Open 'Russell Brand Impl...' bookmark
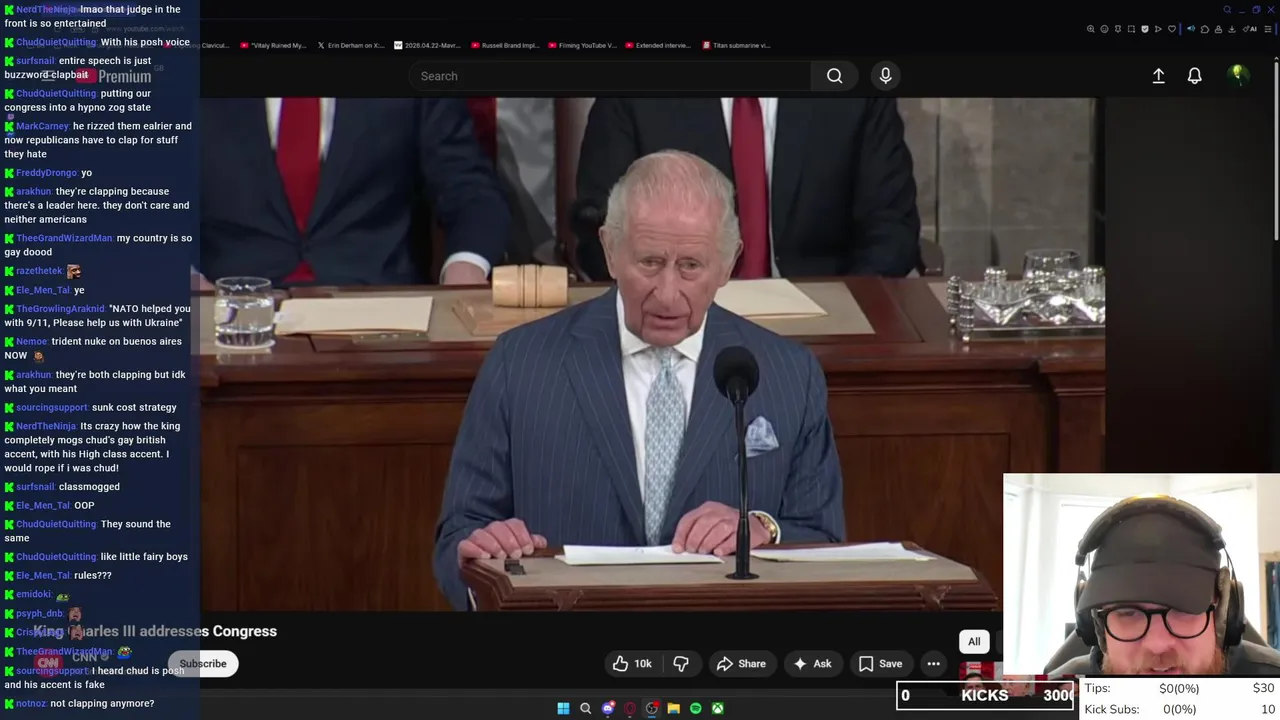This screenshot has width=1280, height=720. coord(504,45)
